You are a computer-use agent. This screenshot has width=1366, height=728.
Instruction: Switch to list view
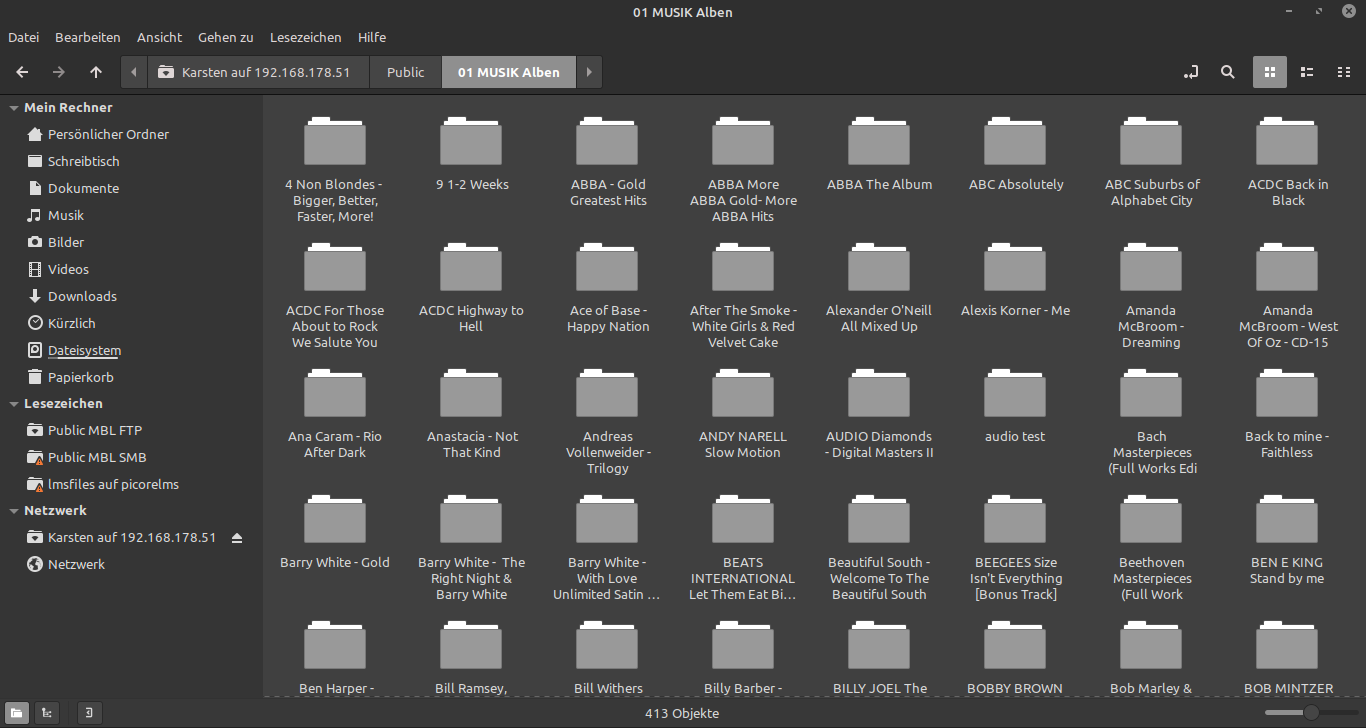coord(1307,72)
